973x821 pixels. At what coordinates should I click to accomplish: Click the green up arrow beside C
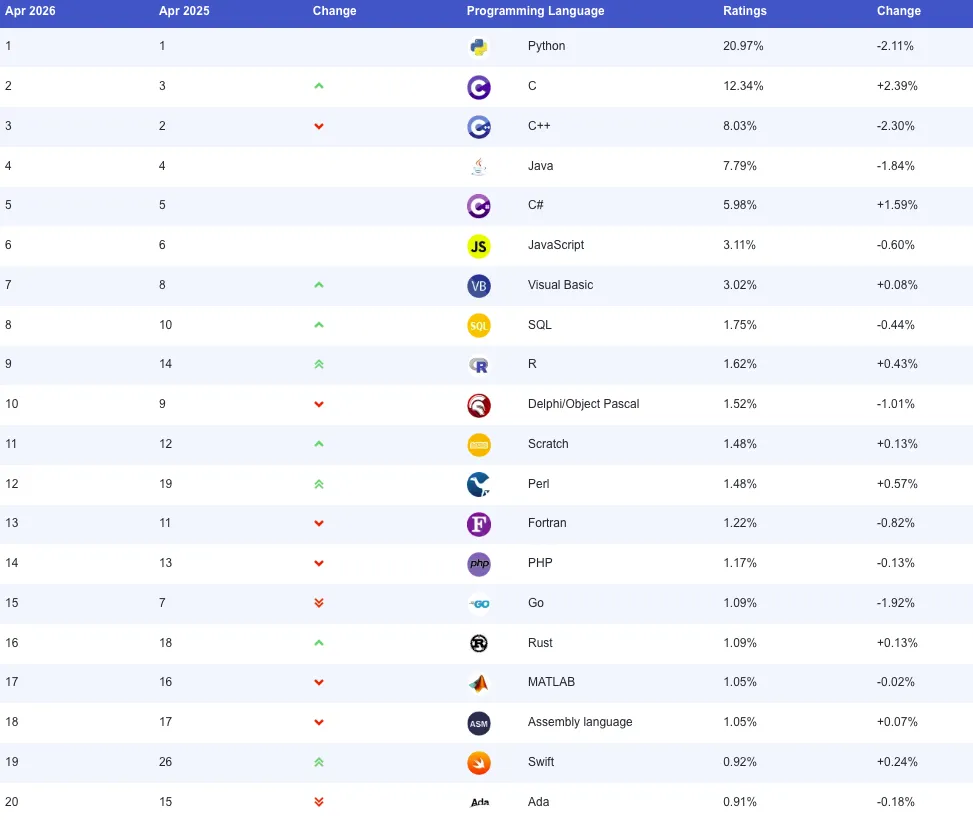[x=319, y=86]
